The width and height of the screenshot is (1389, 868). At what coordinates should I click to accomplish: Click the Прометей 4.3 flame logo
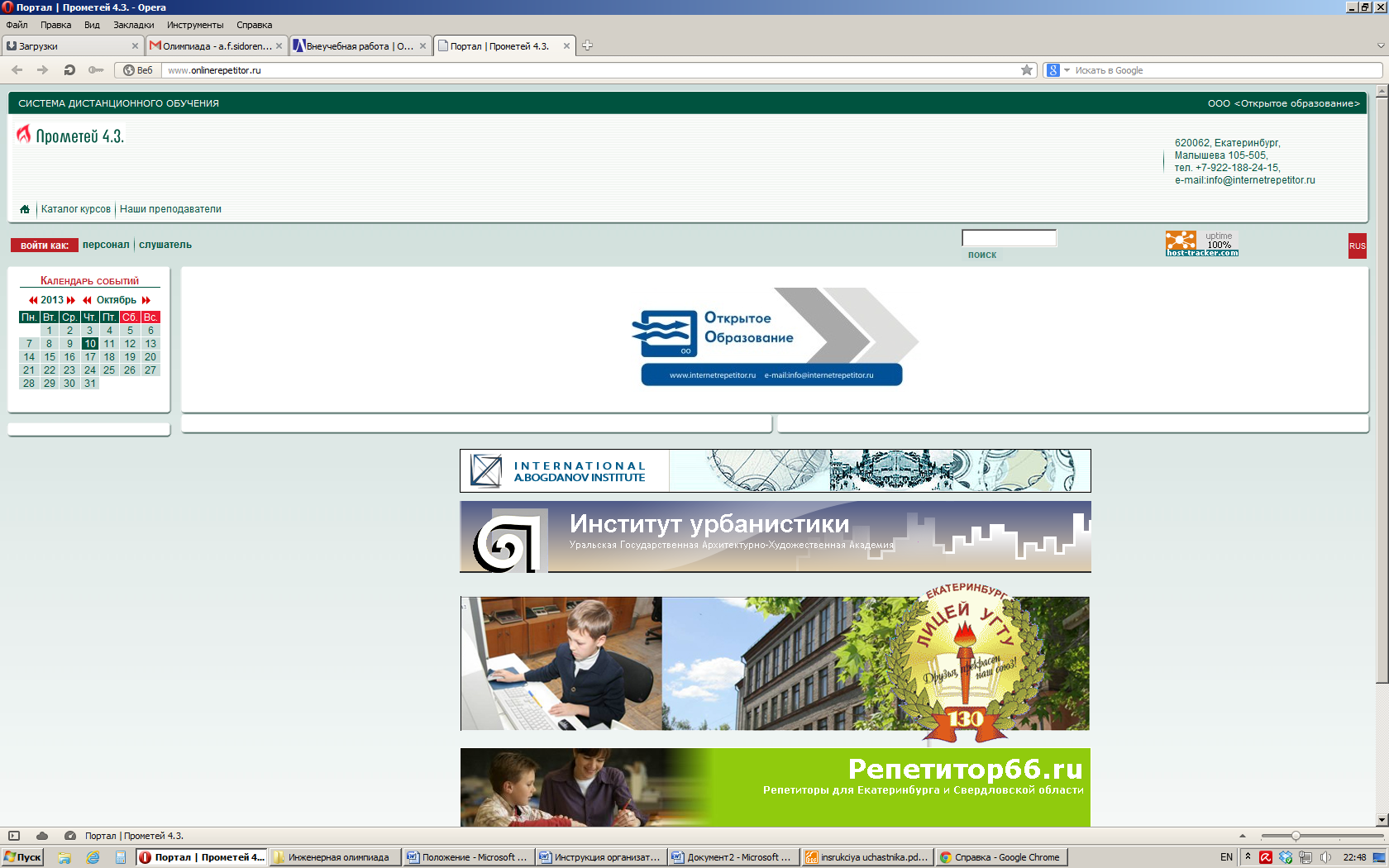pos(70,136)
